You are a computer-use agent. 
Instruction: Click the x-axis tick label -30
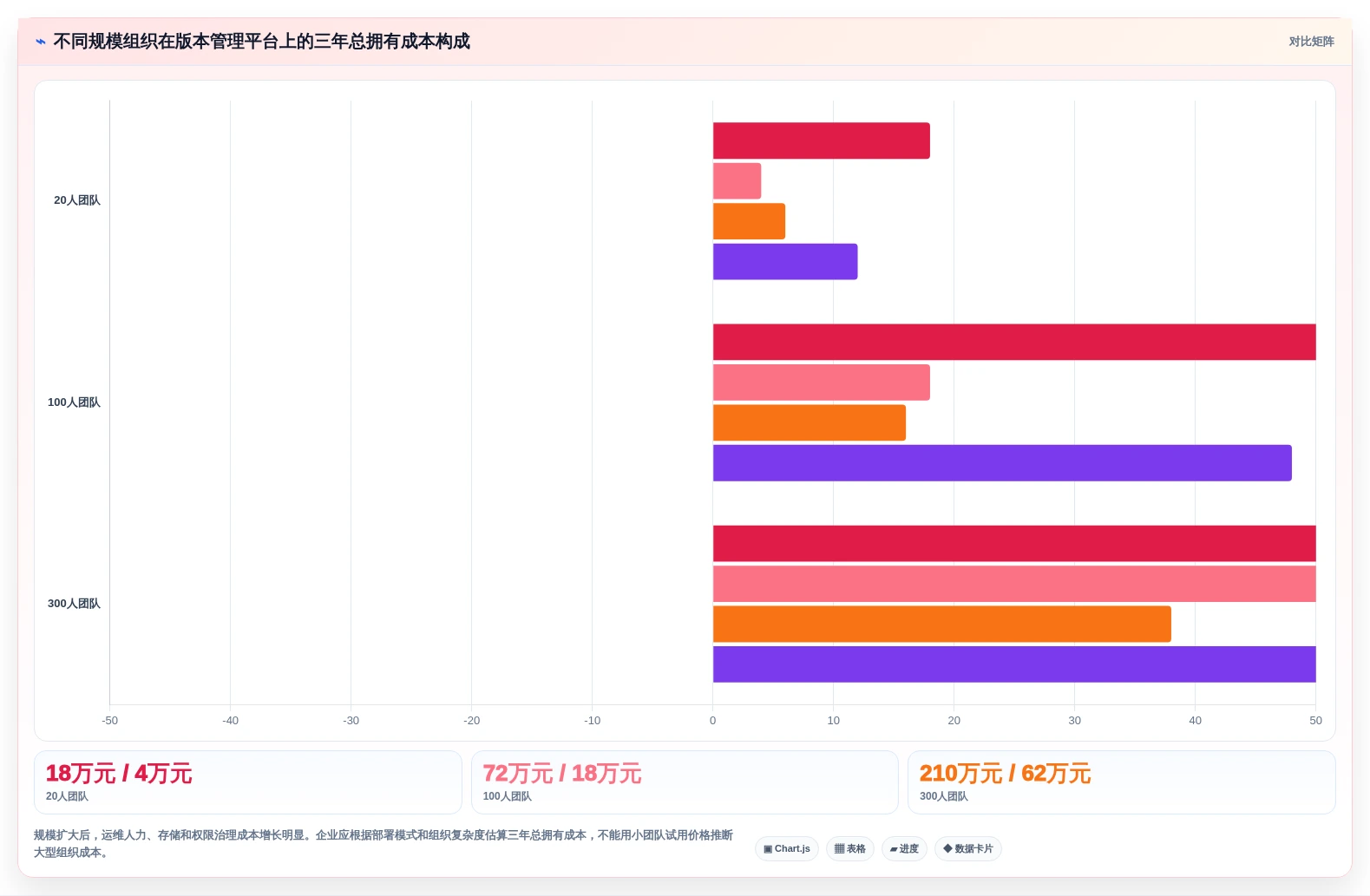click(351, 721)
